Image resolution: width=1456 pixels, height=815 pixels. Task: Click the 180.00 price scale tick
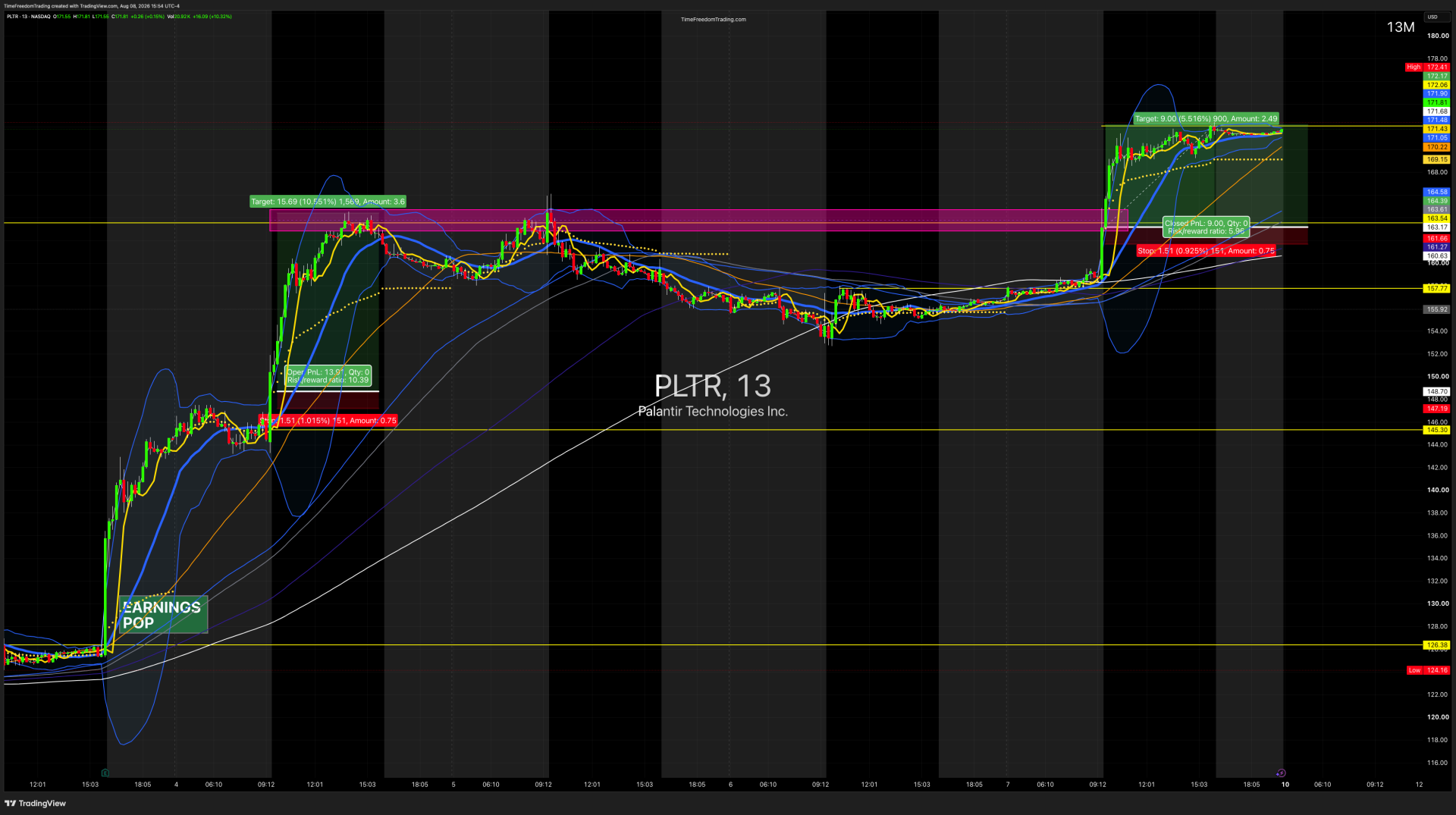pos(1438,36)
